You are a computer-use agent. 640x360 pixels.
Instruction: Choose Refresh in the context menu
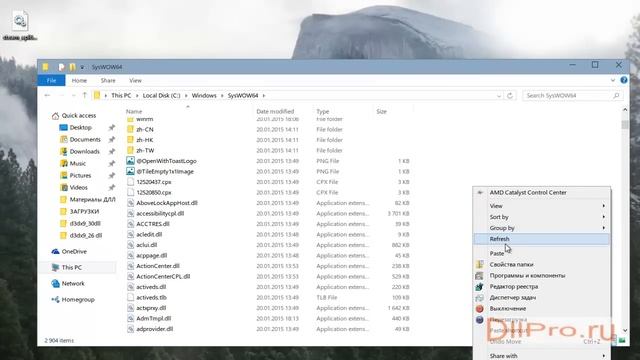point(542,239)
